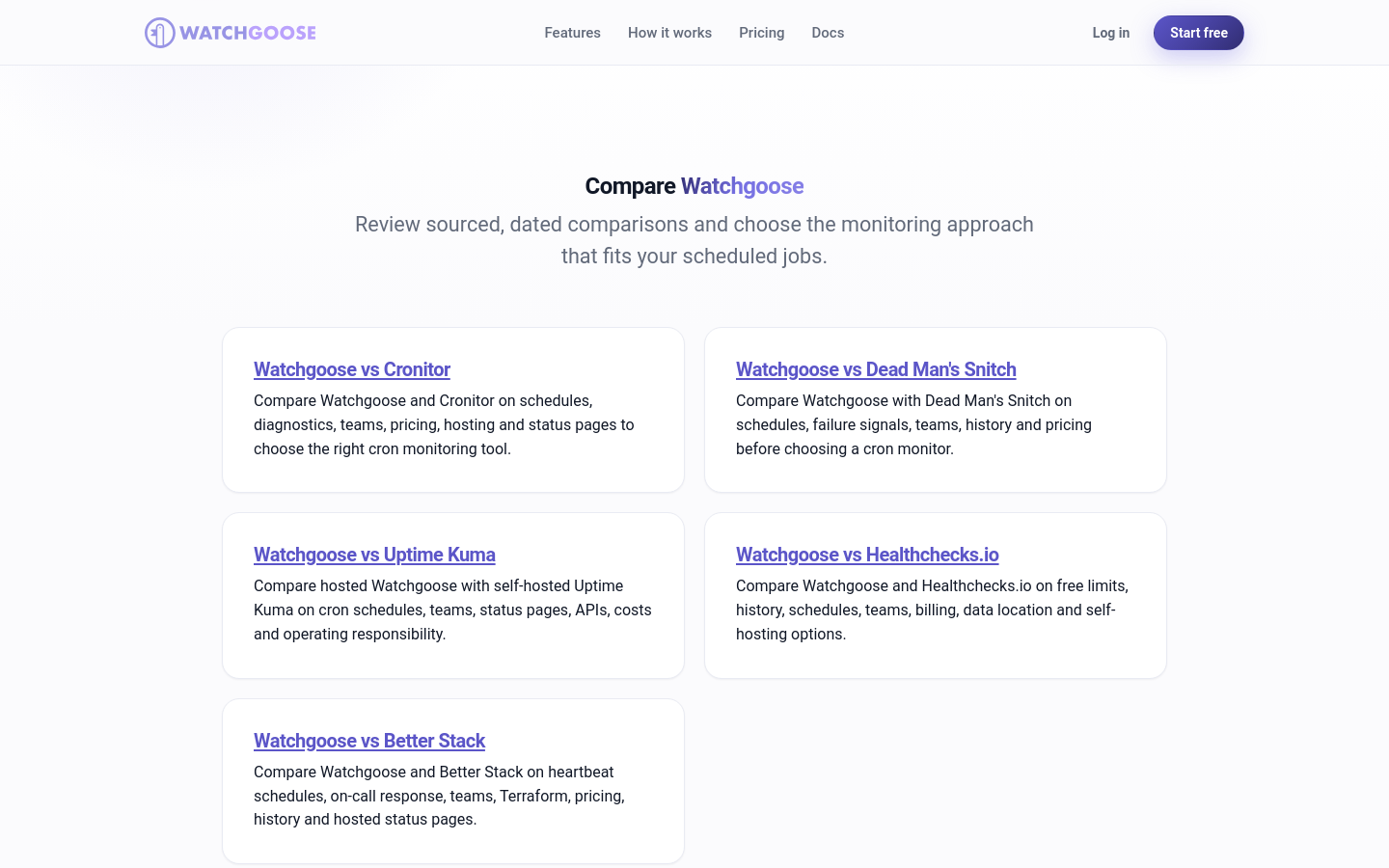Click the Watchgoose logo icon
1389x868 pixels.
click(159, 33)
